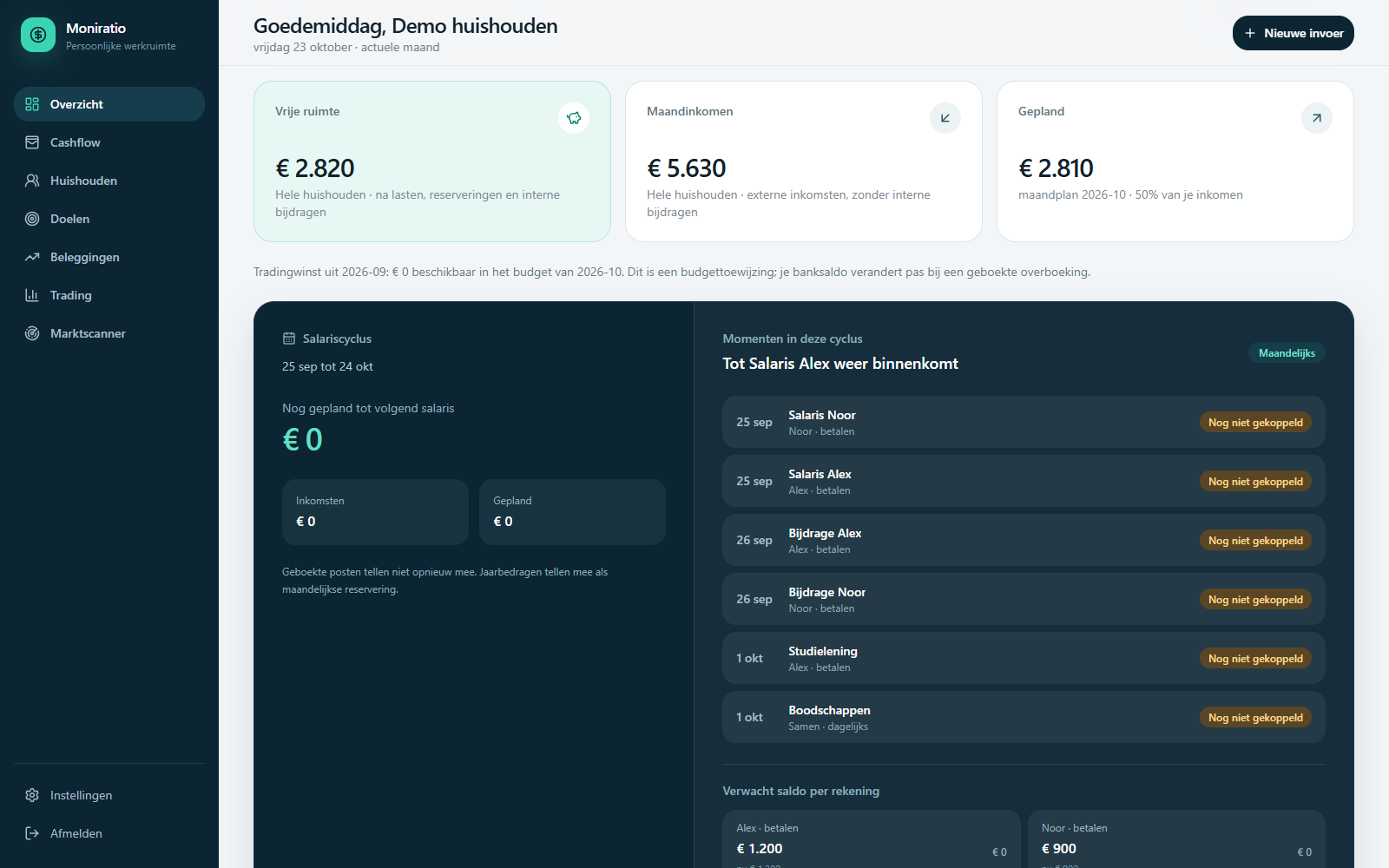Open Marktscanner from the sidebar
This screenshot has width=1389, height=868.
109,333
